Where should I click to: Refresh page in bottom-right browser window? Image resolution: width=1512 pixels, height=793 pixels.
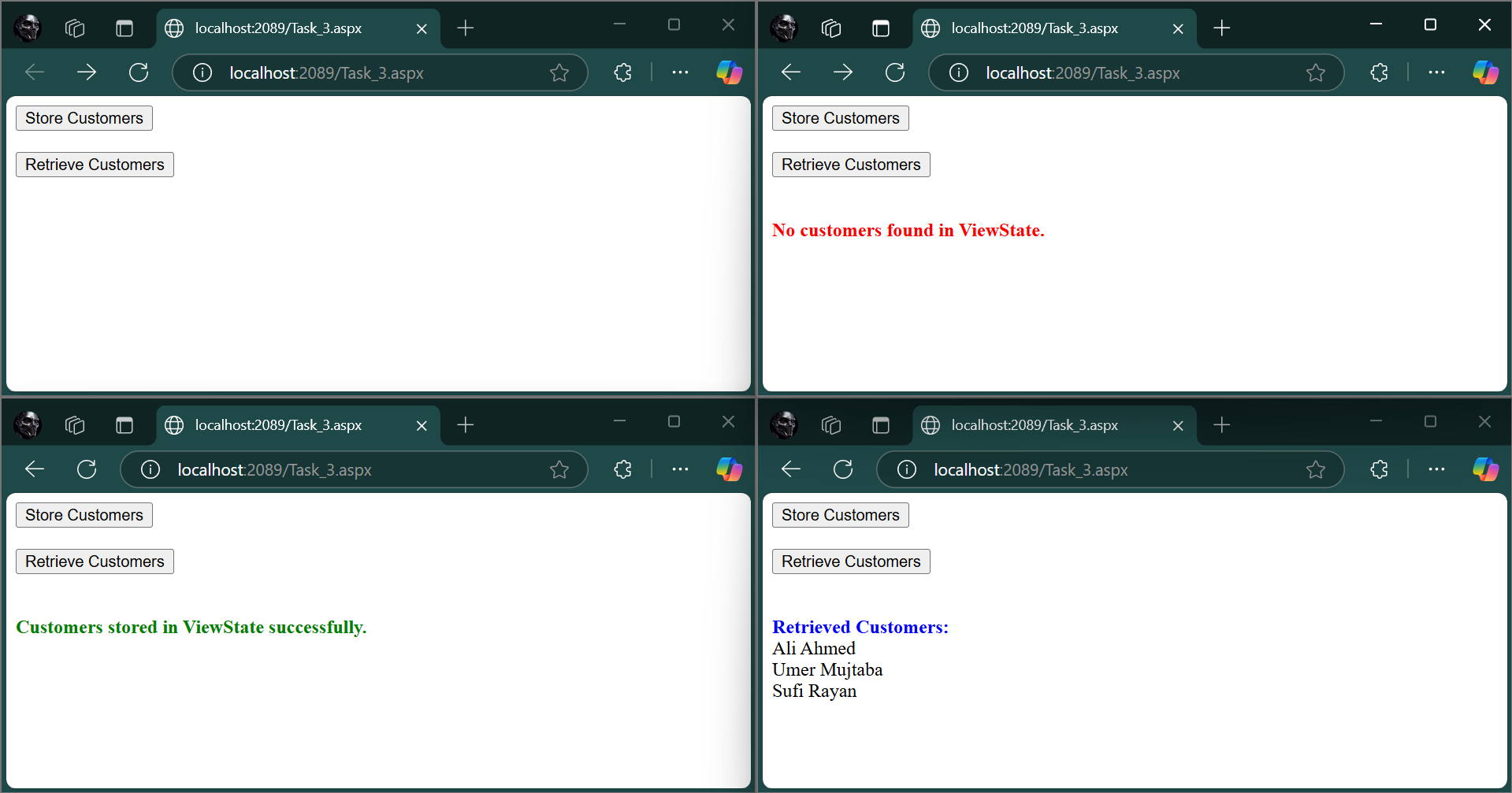(843, 469)
